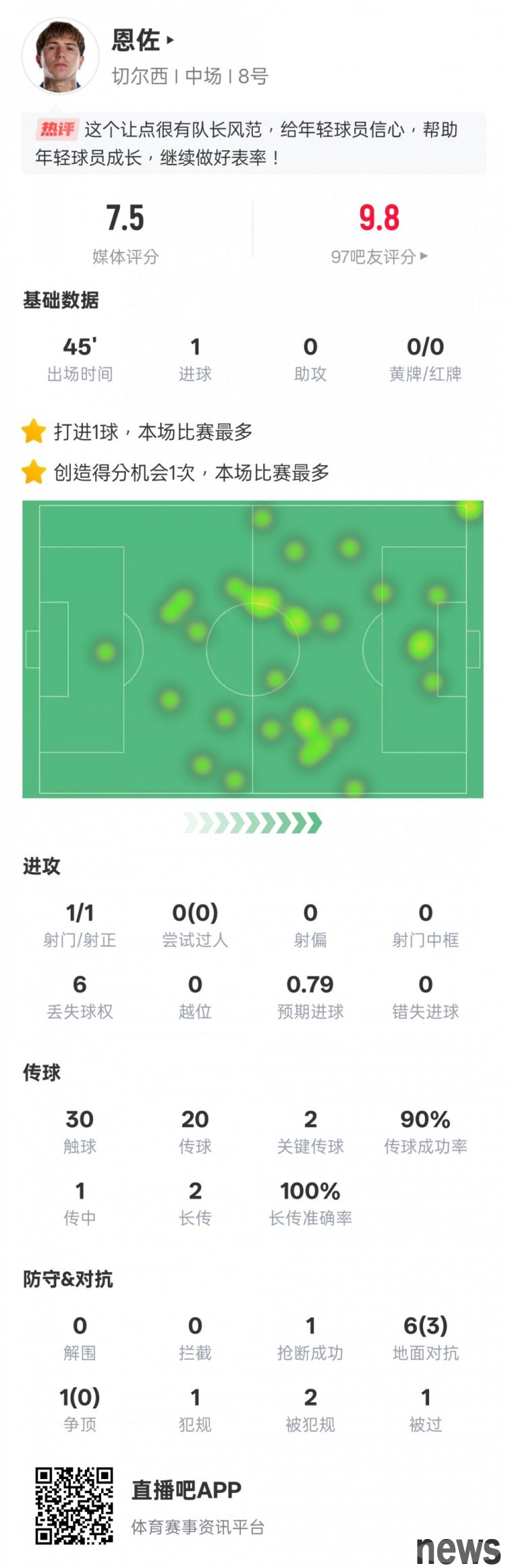Image resolution: width=506 pixels, height=1568 pixels.
Task: Tap the green attack direction arrows
Action: (253, 823)
